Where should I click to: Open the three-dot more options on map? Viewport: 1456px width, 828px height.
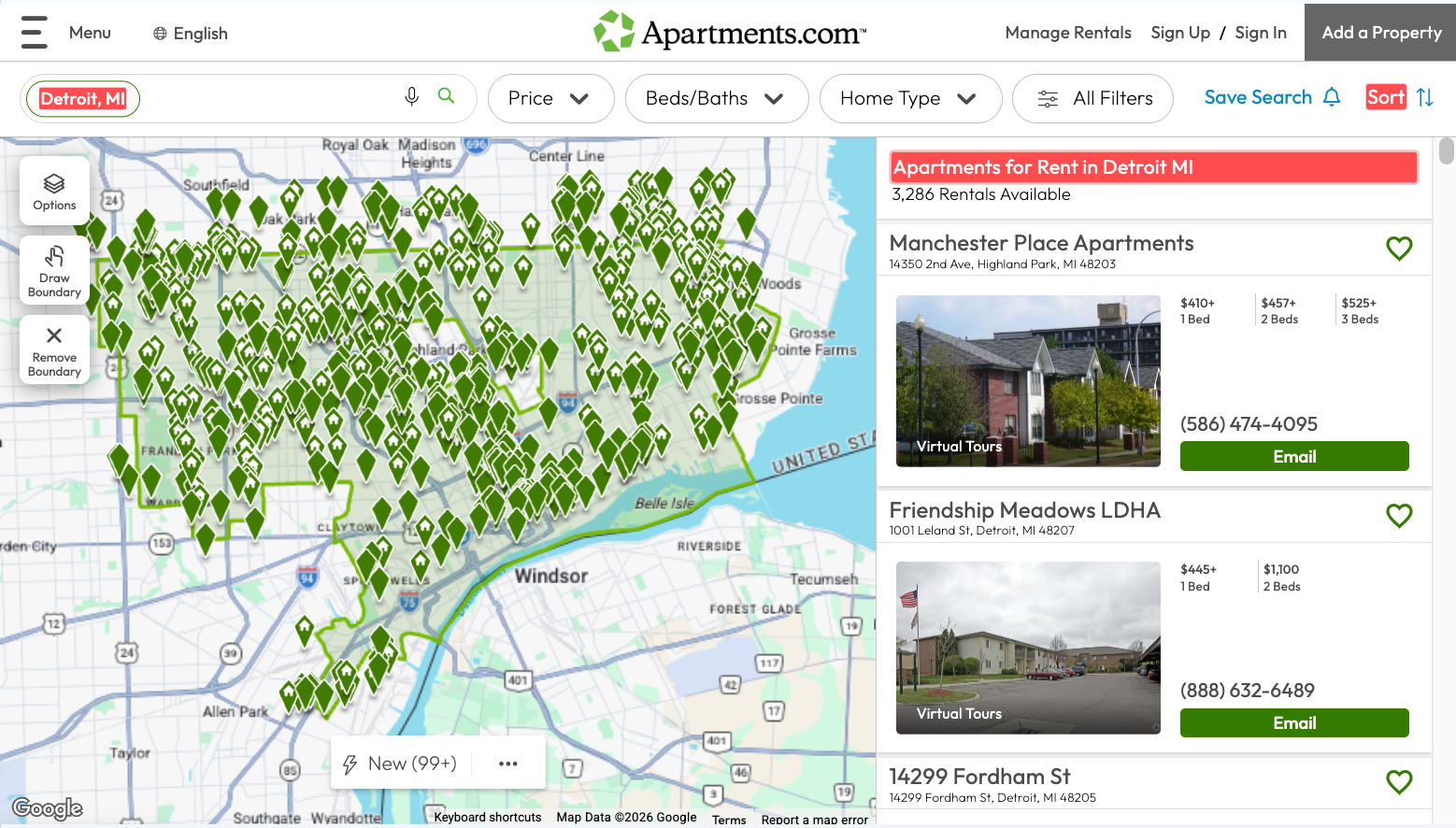pos(508,764)
